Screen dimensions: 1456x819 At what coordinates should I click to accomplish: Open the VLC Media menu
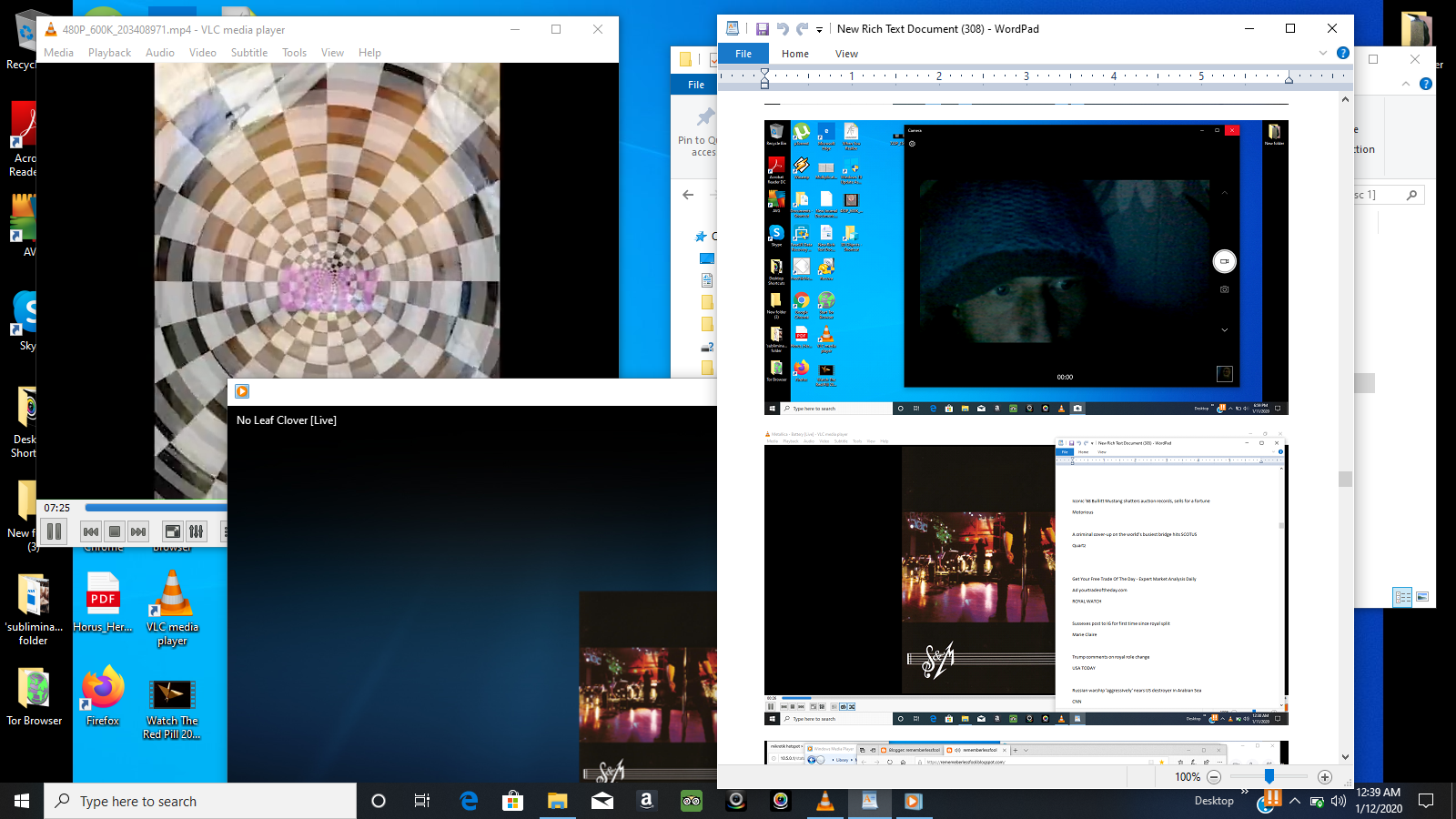pyautogui.click(x=58, y=53)
